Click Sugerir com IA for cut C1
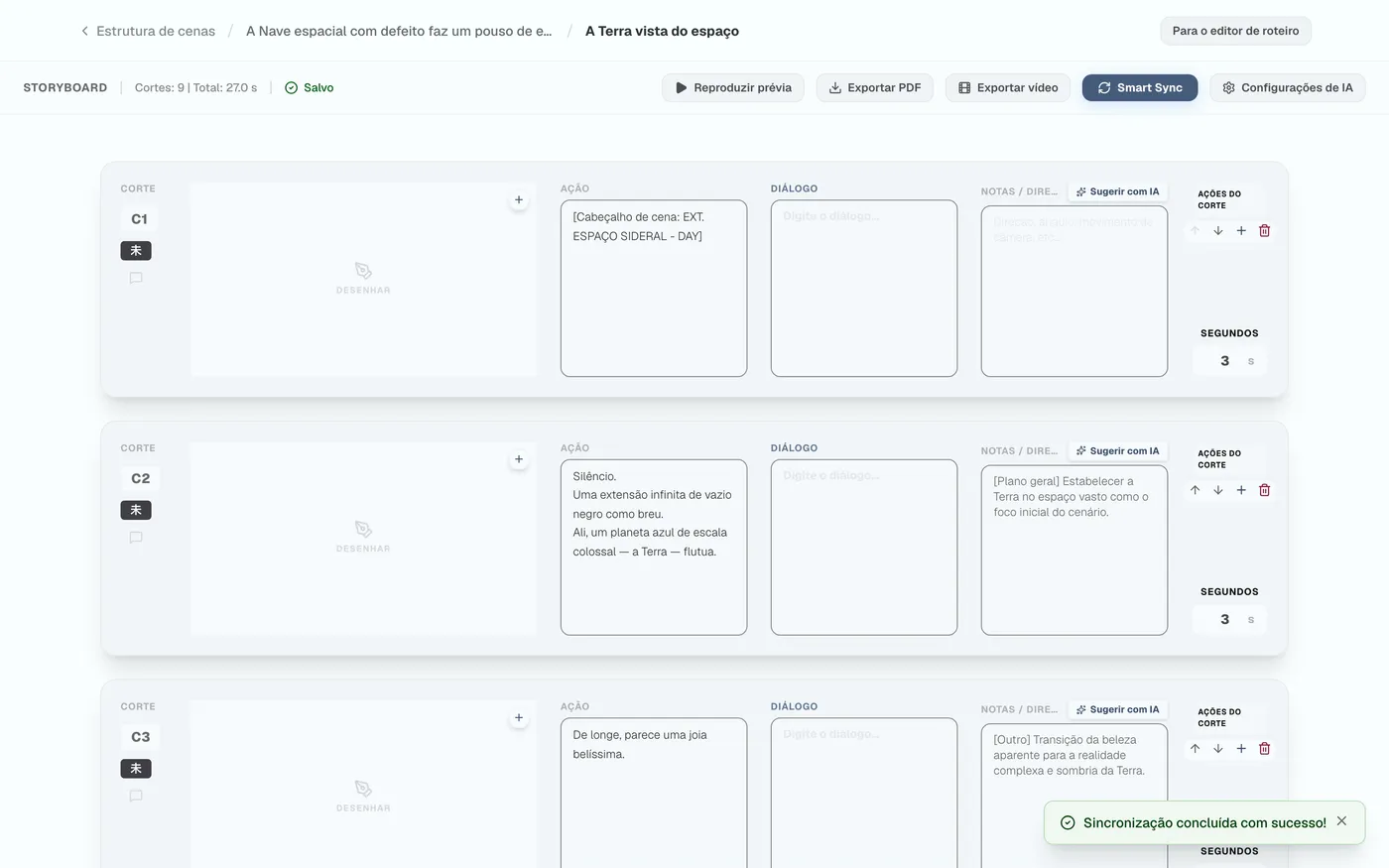1389x868 pixels. click(1117, 191)
